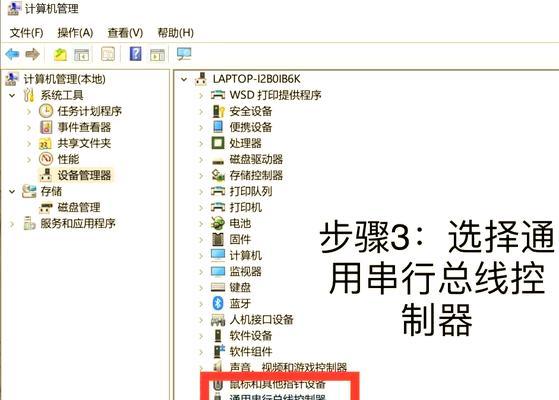Click the security devices (安全设备) icon
Screen dimensions: 559x400
(x=218, y=111)
